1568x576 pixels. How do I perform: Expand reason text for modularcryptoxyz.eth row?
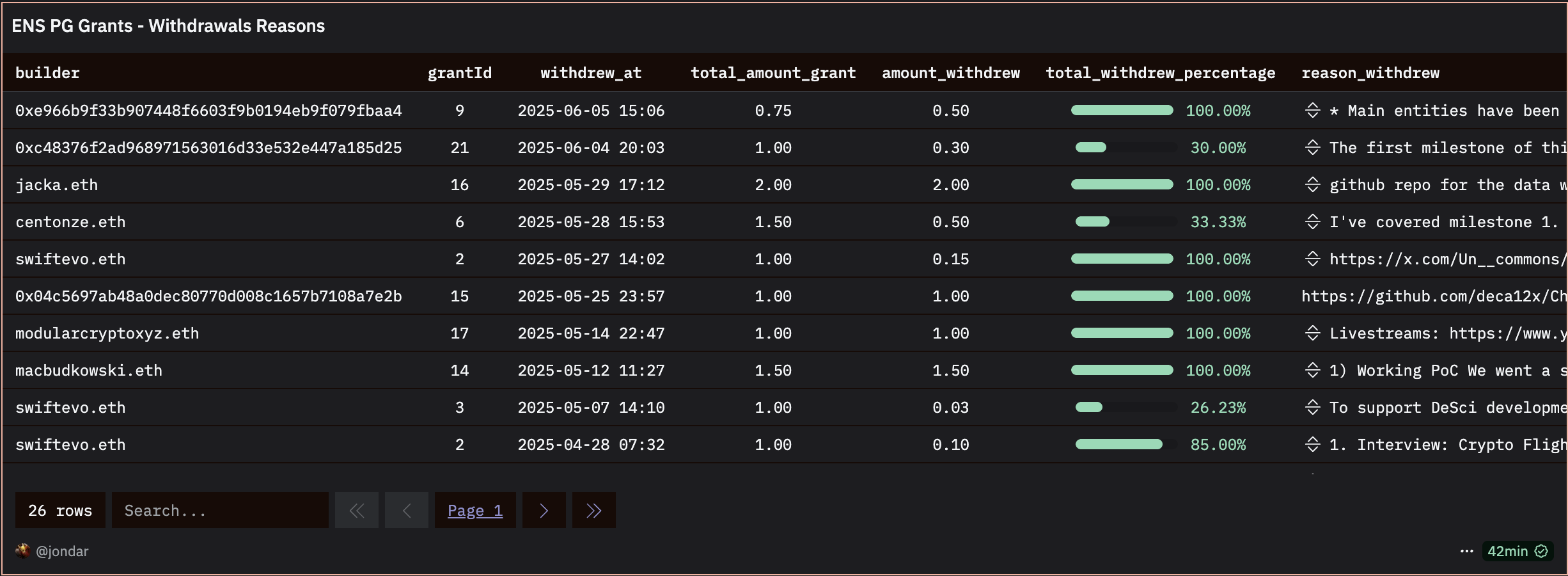coord(1312,333)
